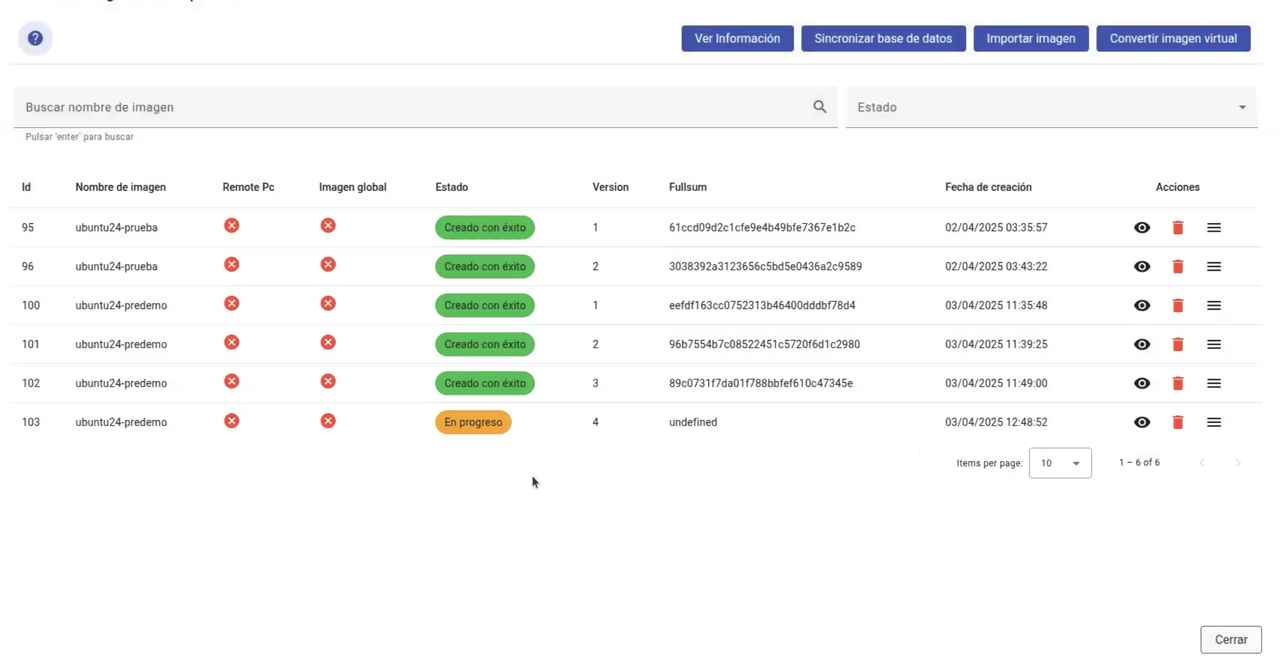Click the Fullsum column header
Screen dimensions: 1280x668
(688, 187)
